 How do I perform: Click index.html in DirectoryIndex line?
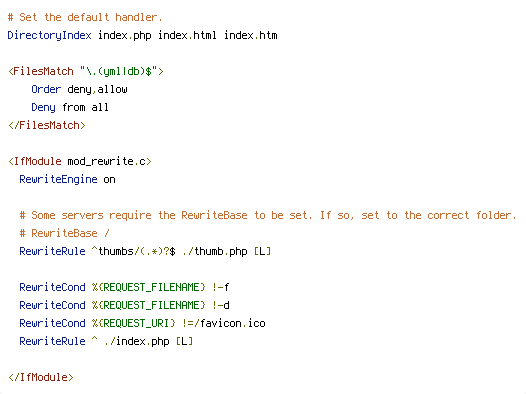[x=187, y=36]
